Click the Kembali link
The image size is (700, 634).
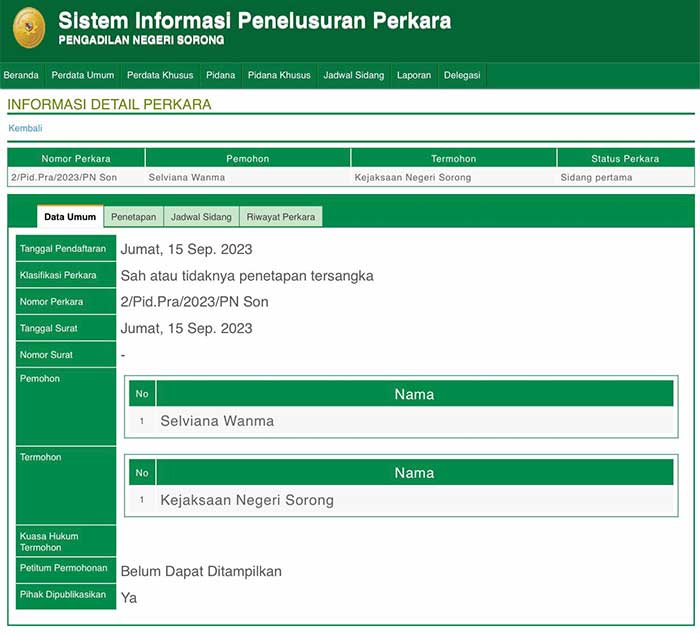(x=25, y=128)
